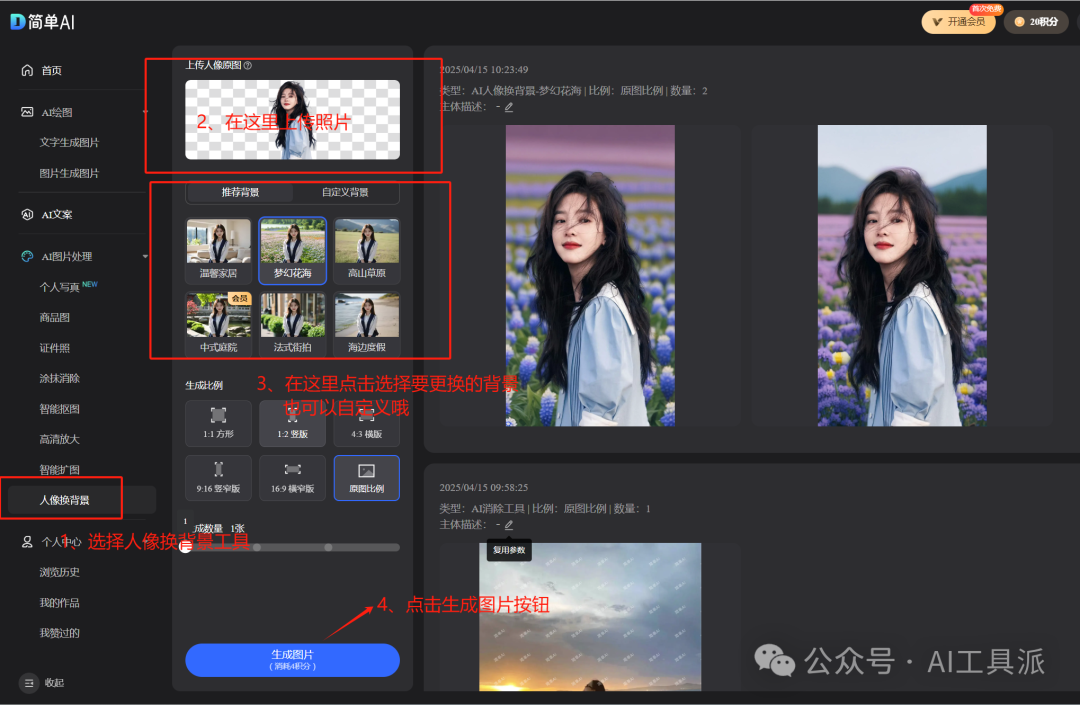The height and width of the screenshot is (705, 1080).
Task: Collapse the AI绘图 section arrow
Action: click(145, 112)
